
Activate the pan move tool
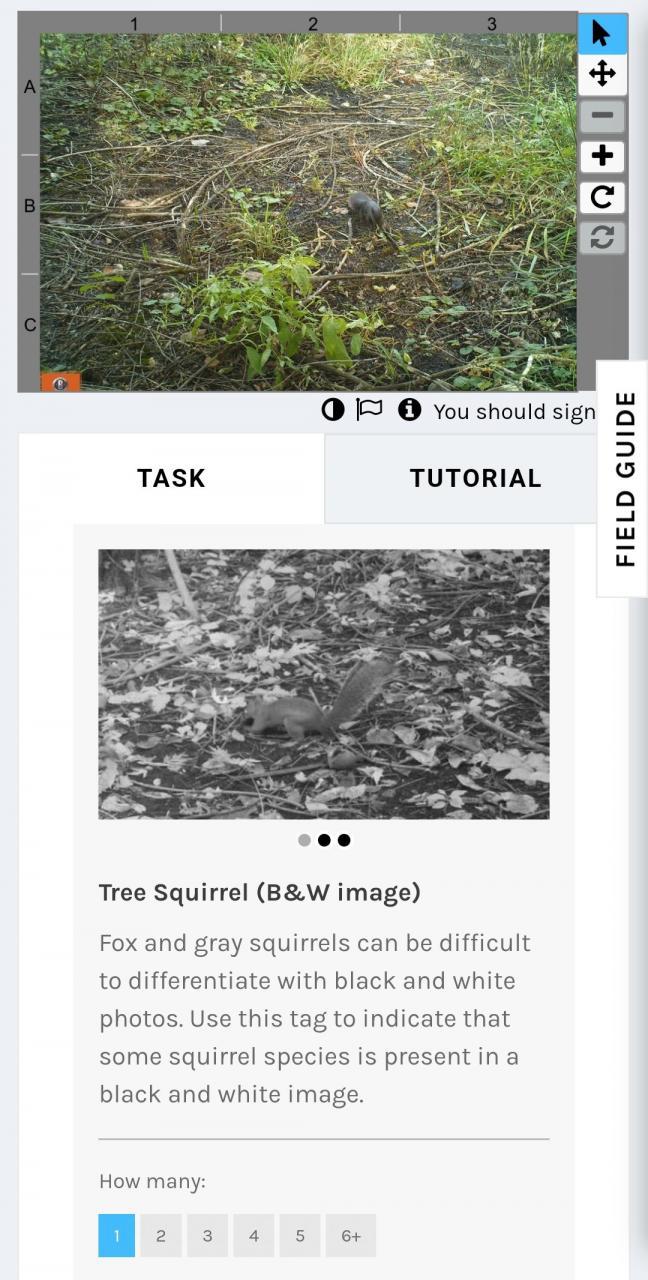pos(602,74)
